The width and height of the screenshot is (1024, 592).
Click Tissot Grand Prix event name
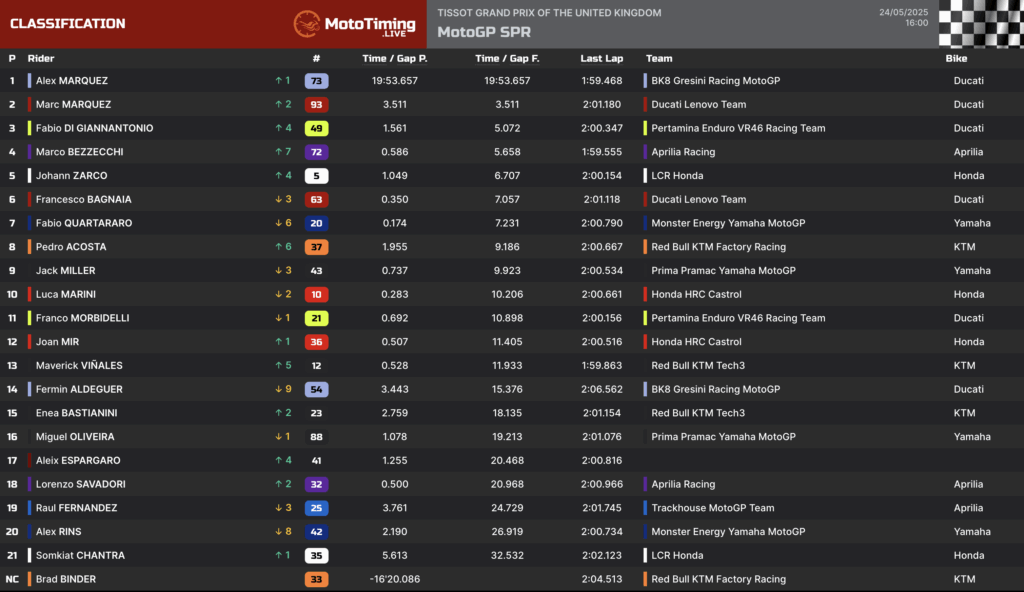549,12
